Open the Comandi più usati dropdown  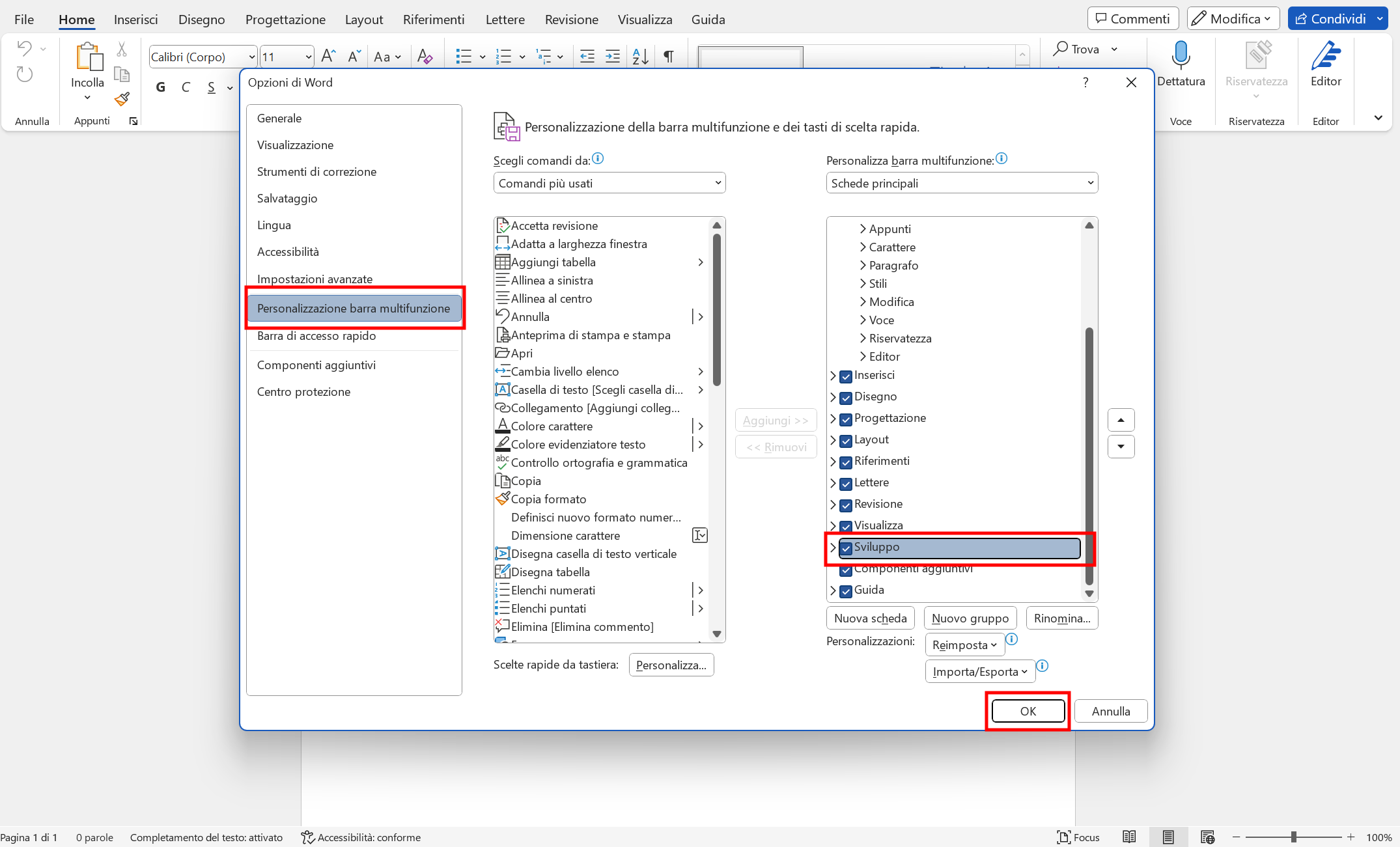(x=609, y=182)
